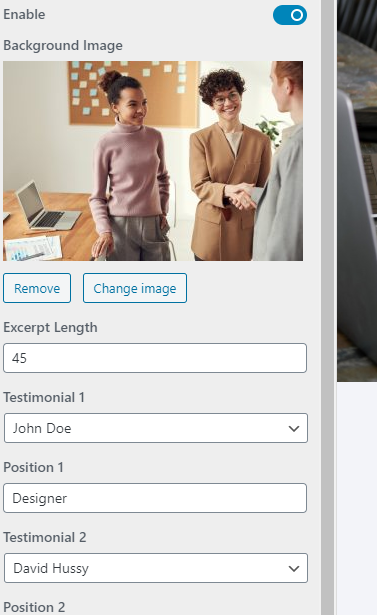
Task: Remove the background image
Action: coord(37,288)
